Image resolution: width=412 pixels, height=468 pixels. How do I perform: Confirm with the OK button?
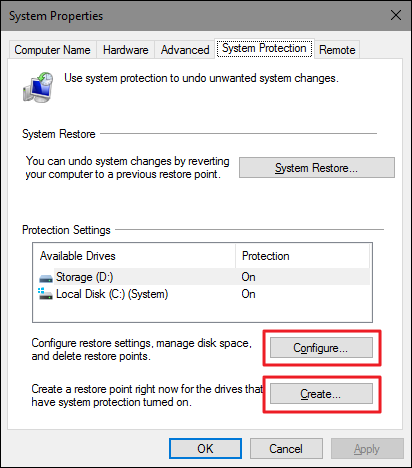[x=205, y=448]
